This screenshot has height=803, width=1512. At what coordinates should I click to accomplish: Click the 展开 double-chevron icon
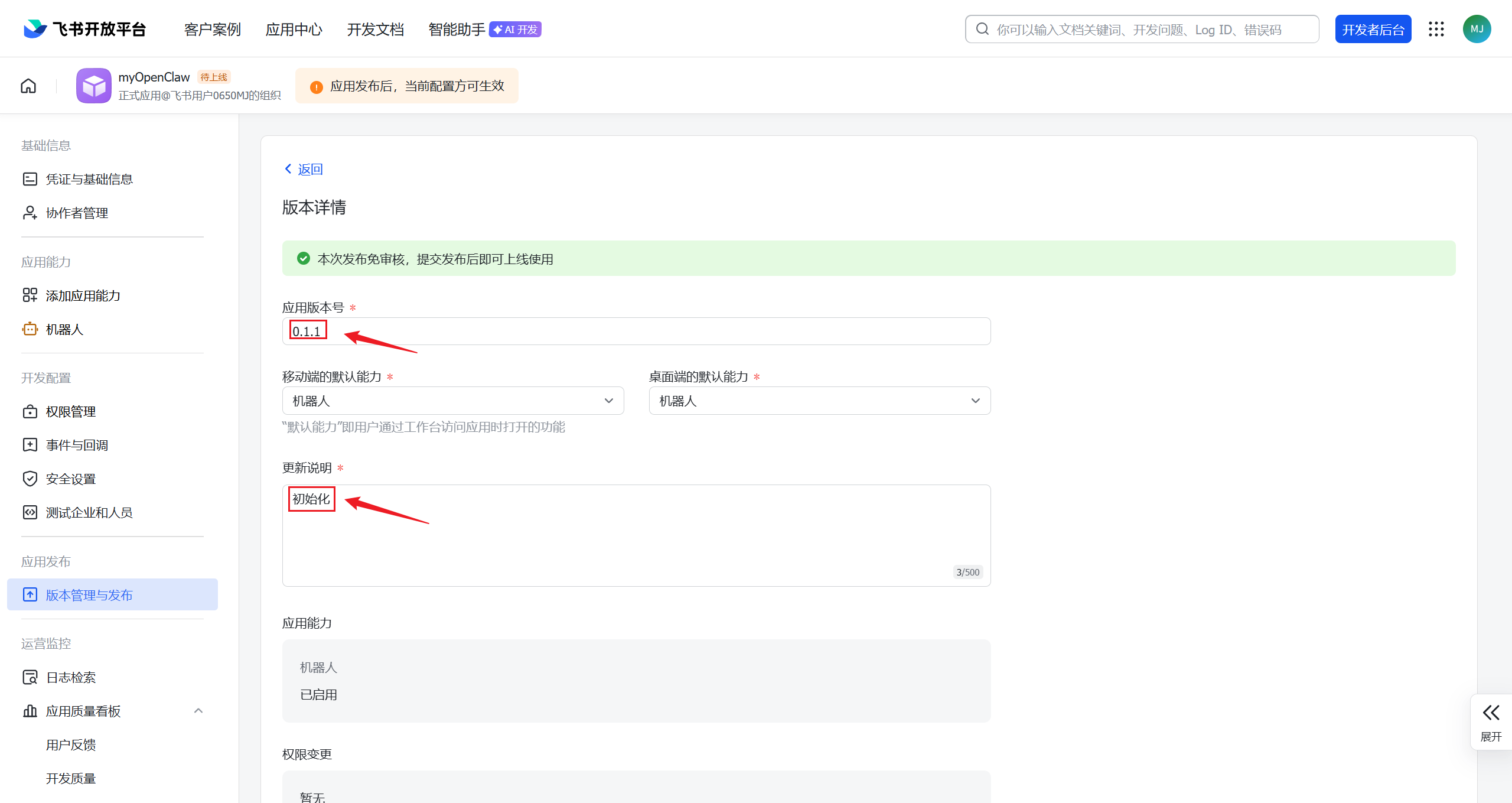(x=1491, y=713)
